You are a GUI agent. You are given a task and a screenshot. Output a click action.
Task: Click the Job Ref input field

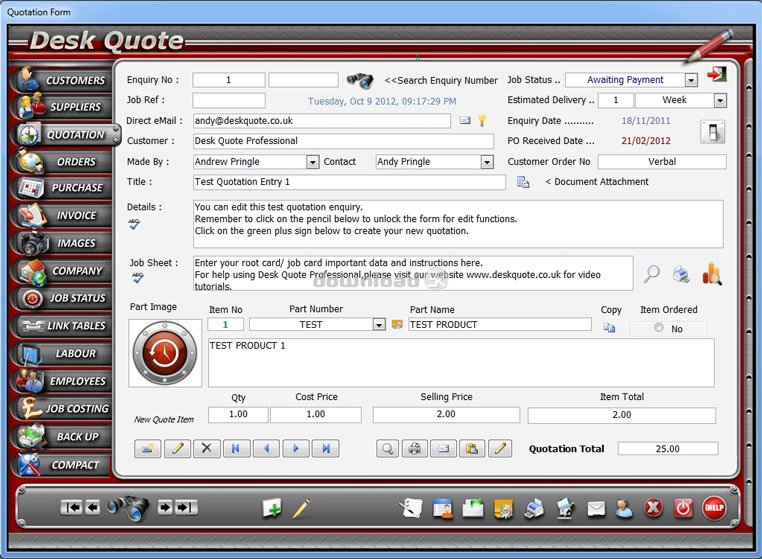(x=229, y=101)
